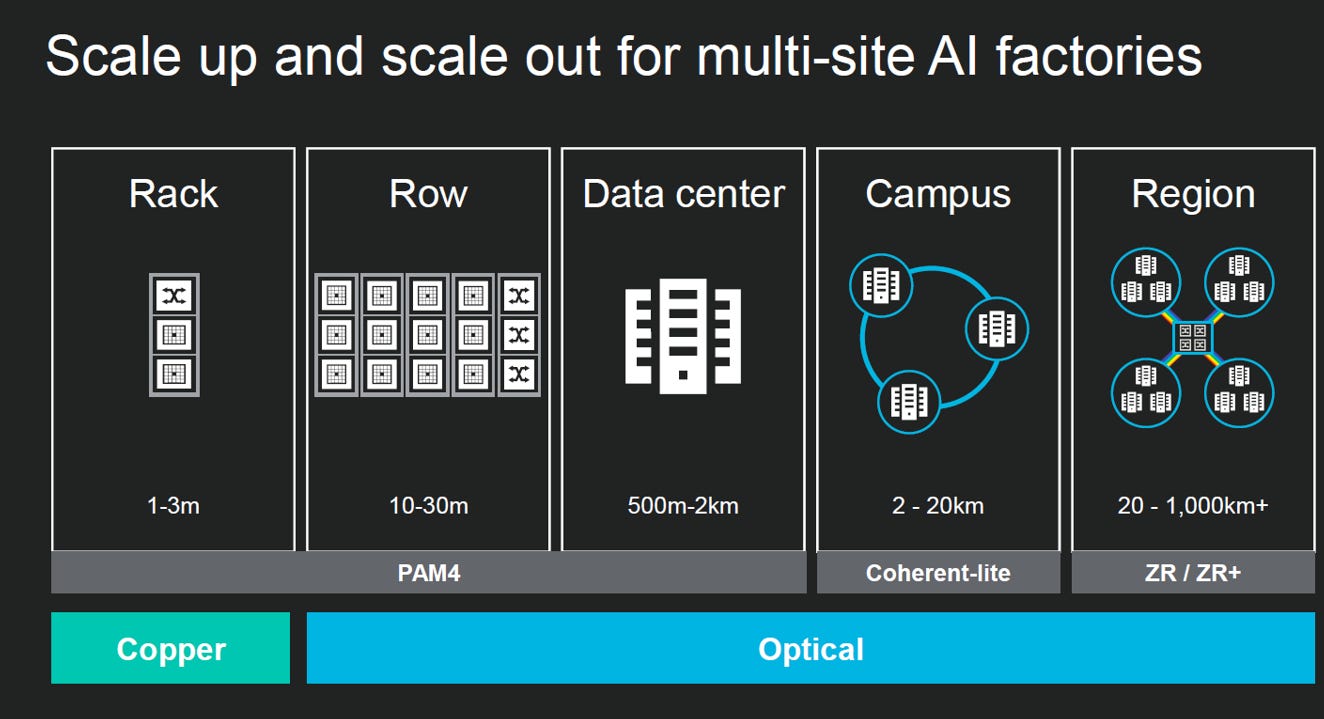Click the ZR / ZR+ bar
The image size is (1324, 719).
[1193, 573]
